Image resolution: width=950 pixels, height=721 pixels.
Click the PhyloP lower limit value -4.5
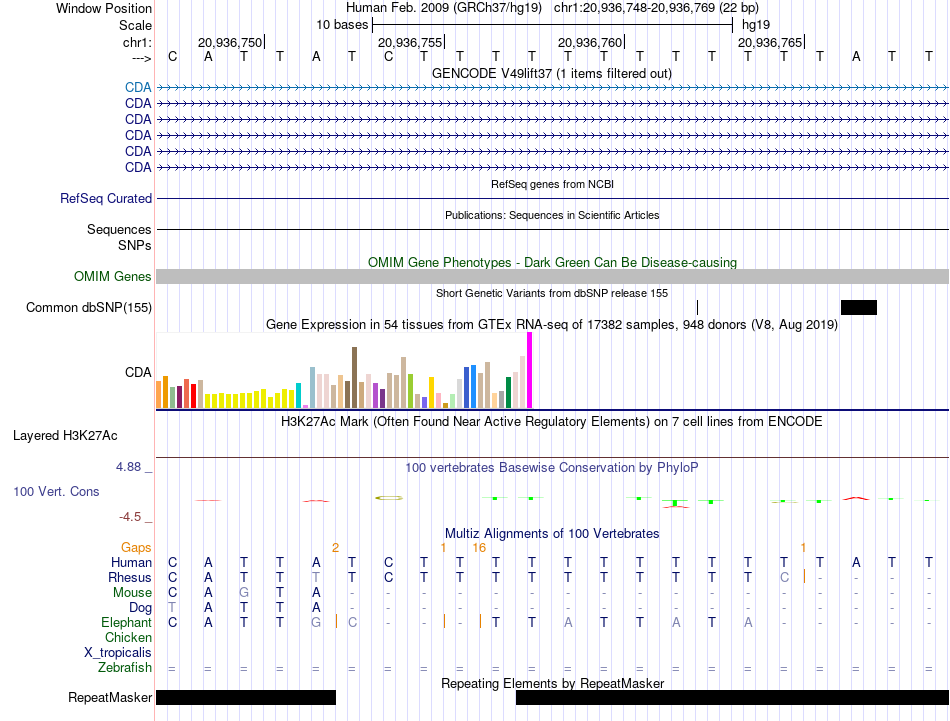pyautogui.click(x=130, y=517)
